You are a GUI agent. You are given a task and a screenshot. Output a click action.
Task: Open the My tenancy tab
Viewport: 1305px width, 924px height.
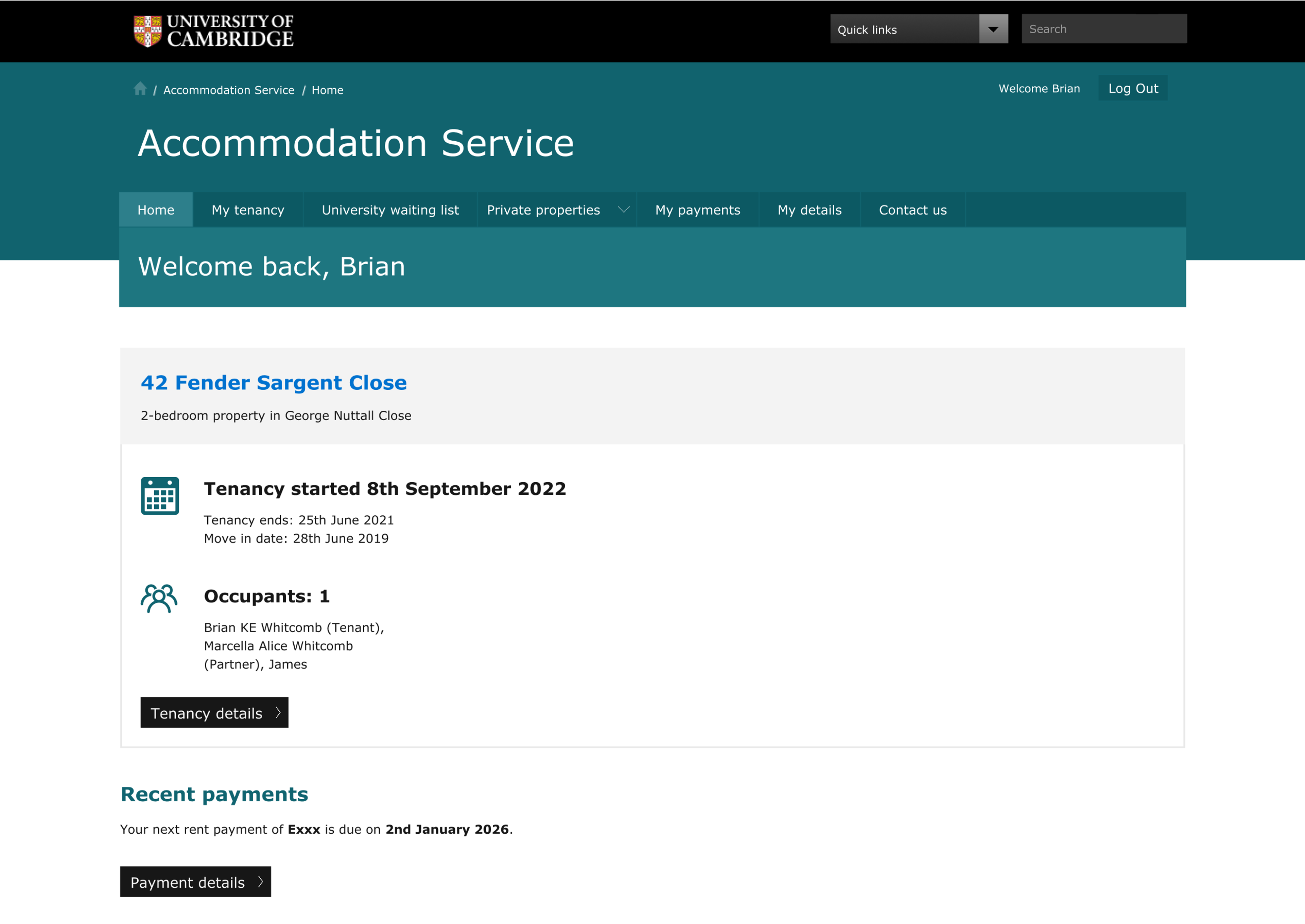pyautogui.click(x=248, y=210)
